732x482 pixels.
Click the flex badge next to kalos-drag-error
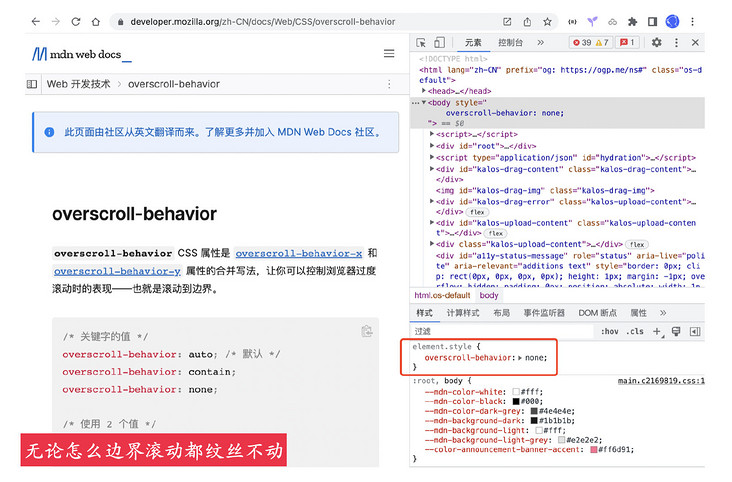pos(477,212)
